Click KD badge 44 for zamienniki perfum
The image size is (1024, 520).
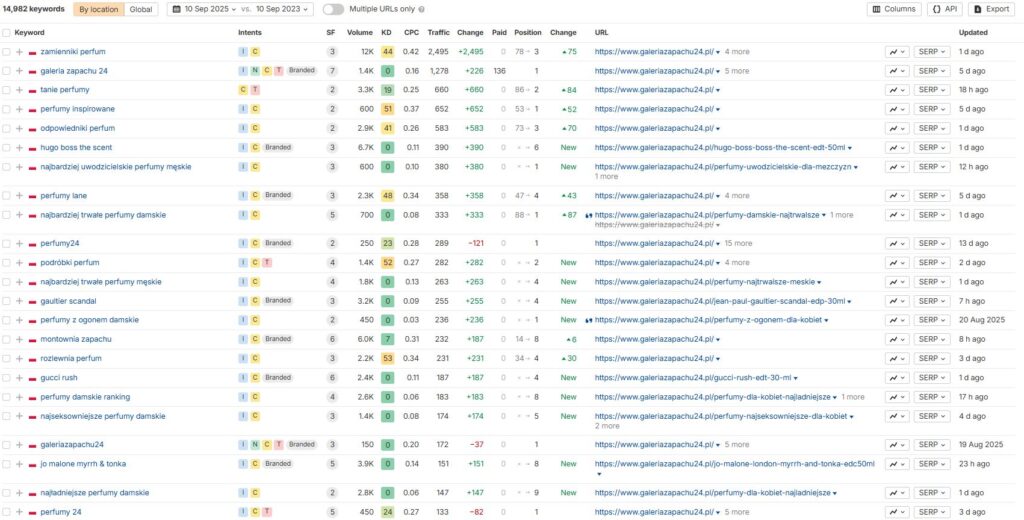coord(388,52)
